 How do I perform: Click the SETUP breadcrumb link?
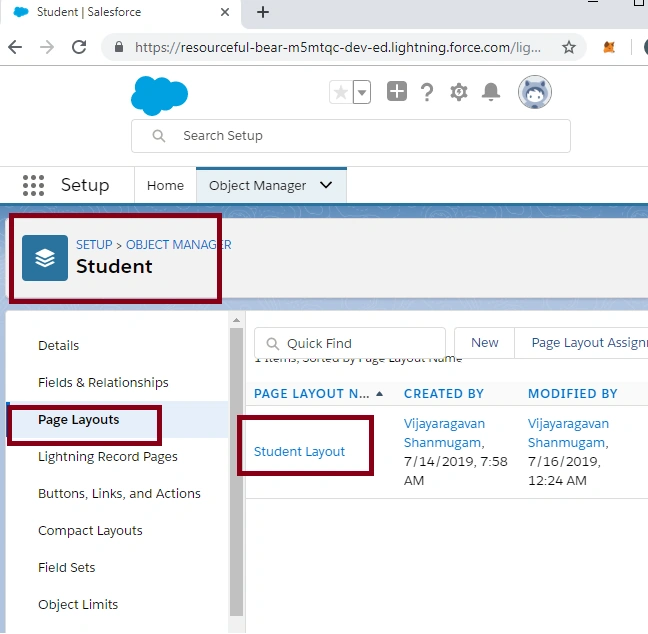pos(94,245)
